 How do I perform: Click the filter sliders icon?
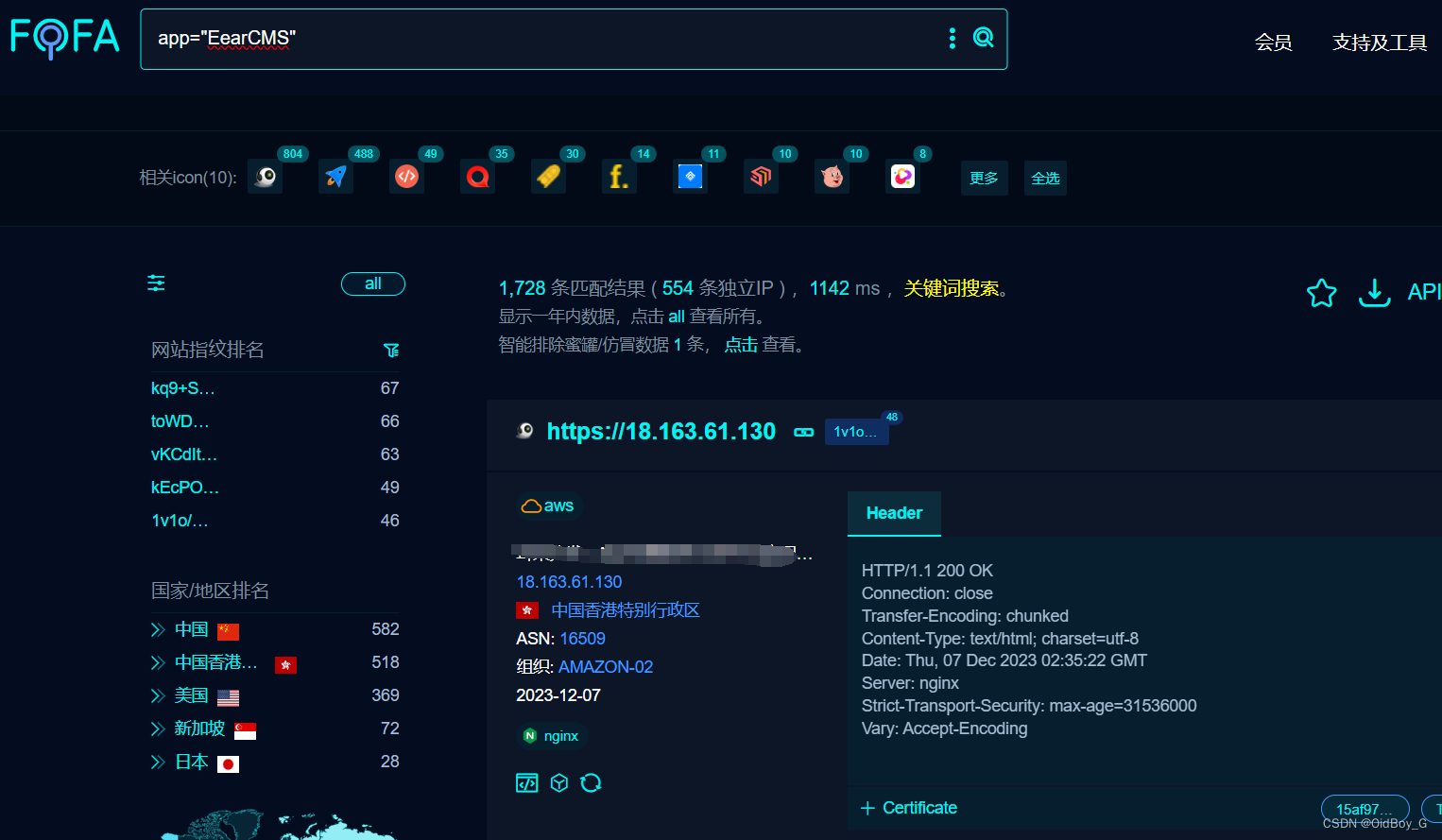(156, 283)
